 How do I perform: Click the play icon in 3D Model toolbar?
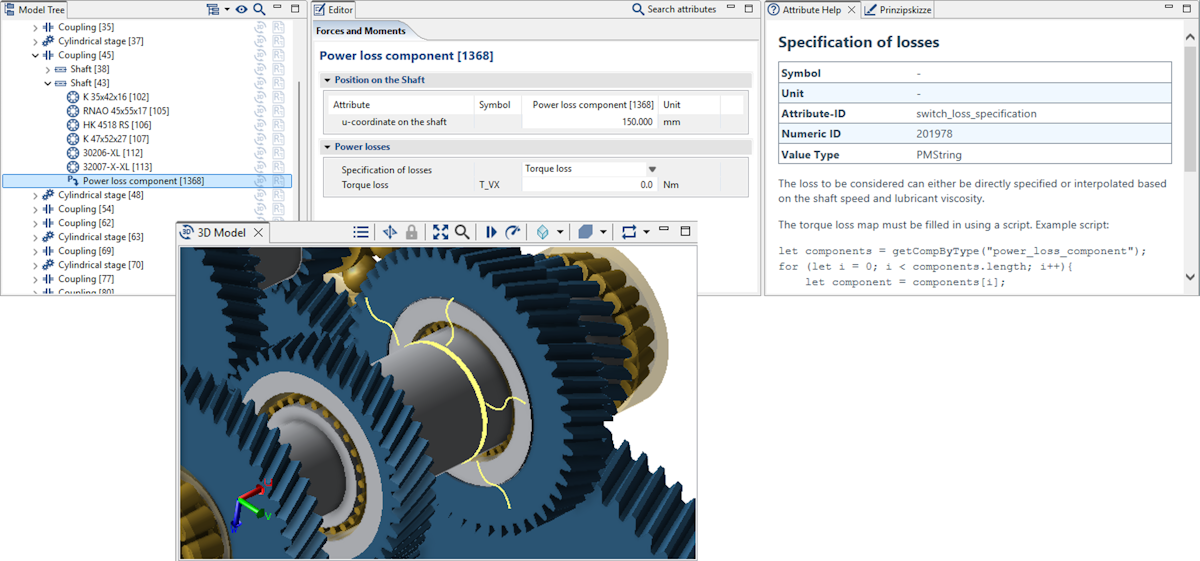491,232
